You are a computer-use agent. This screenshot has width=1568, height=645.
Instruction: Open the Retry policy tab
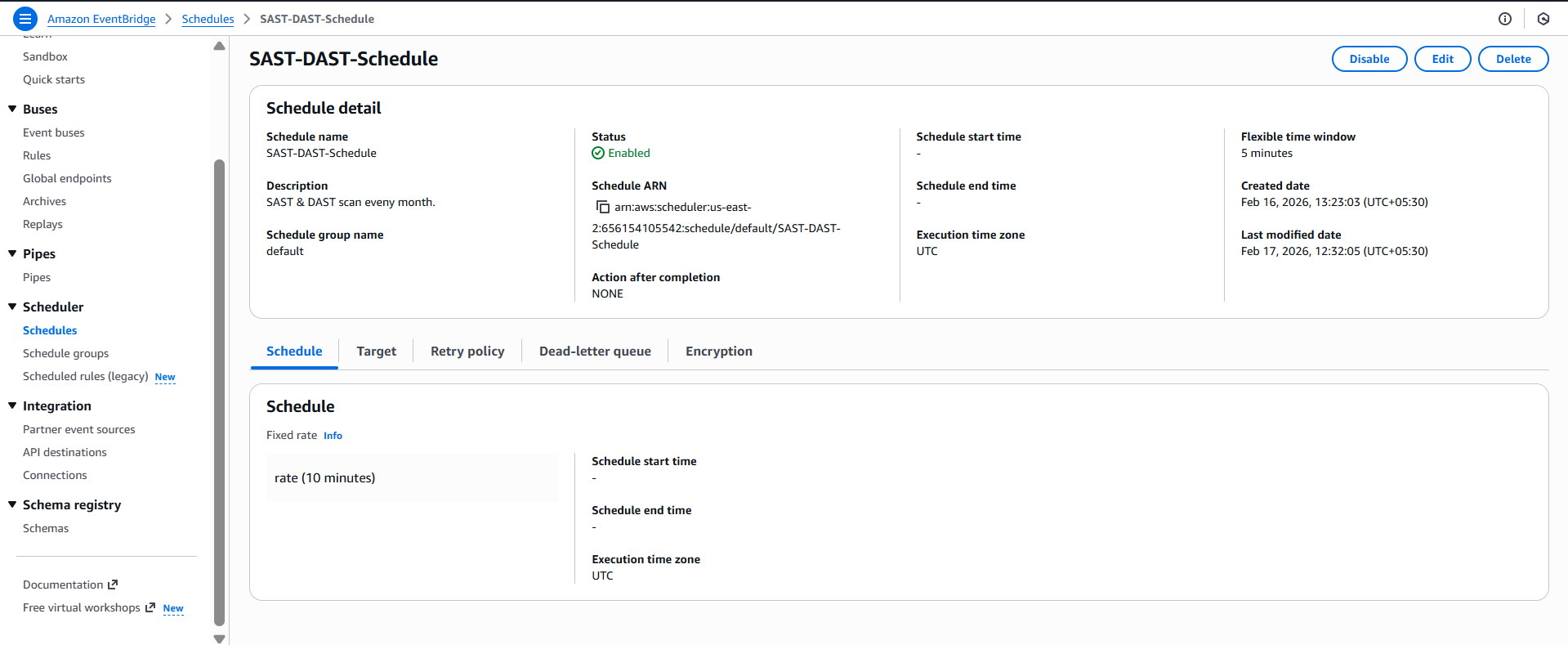click(x=467, y=351)
